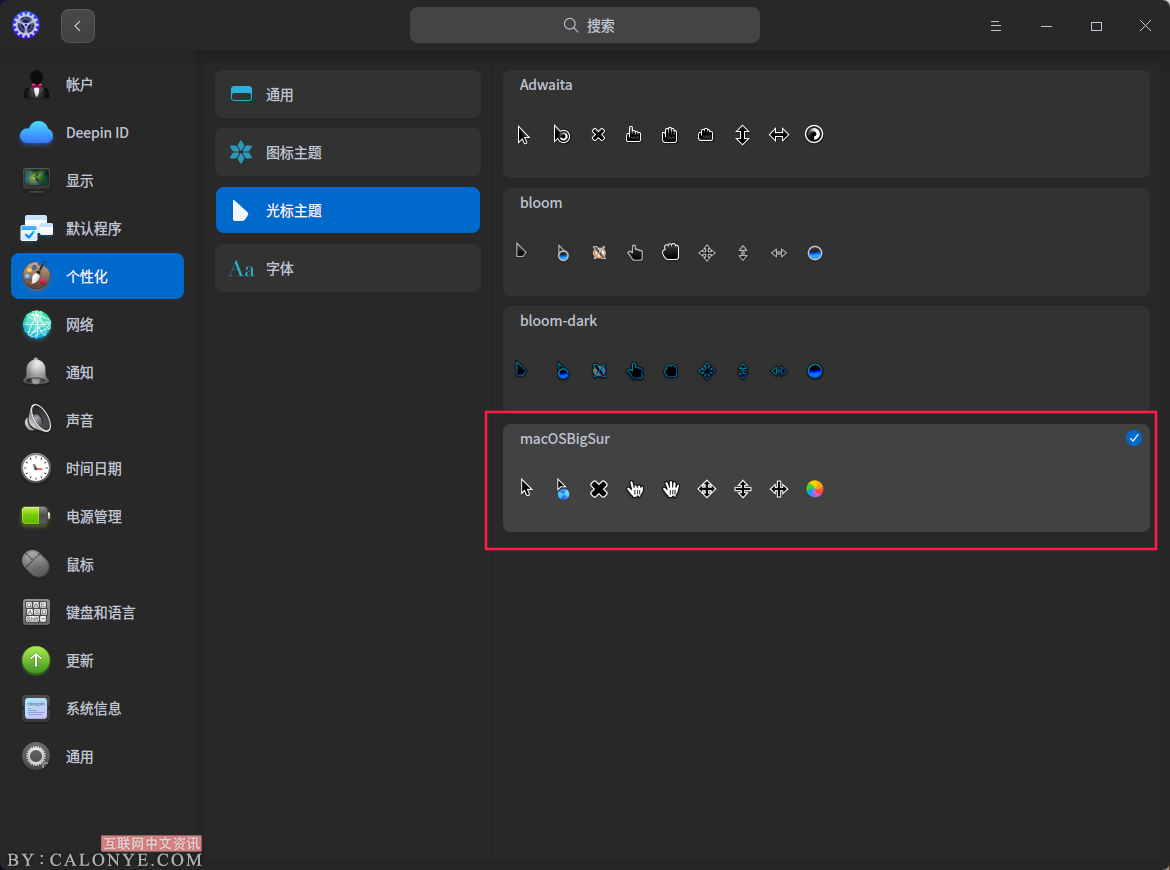Switch to the General (通用) personalization tab
This screenshot has width=1170, height=870.
pos(347,95)
